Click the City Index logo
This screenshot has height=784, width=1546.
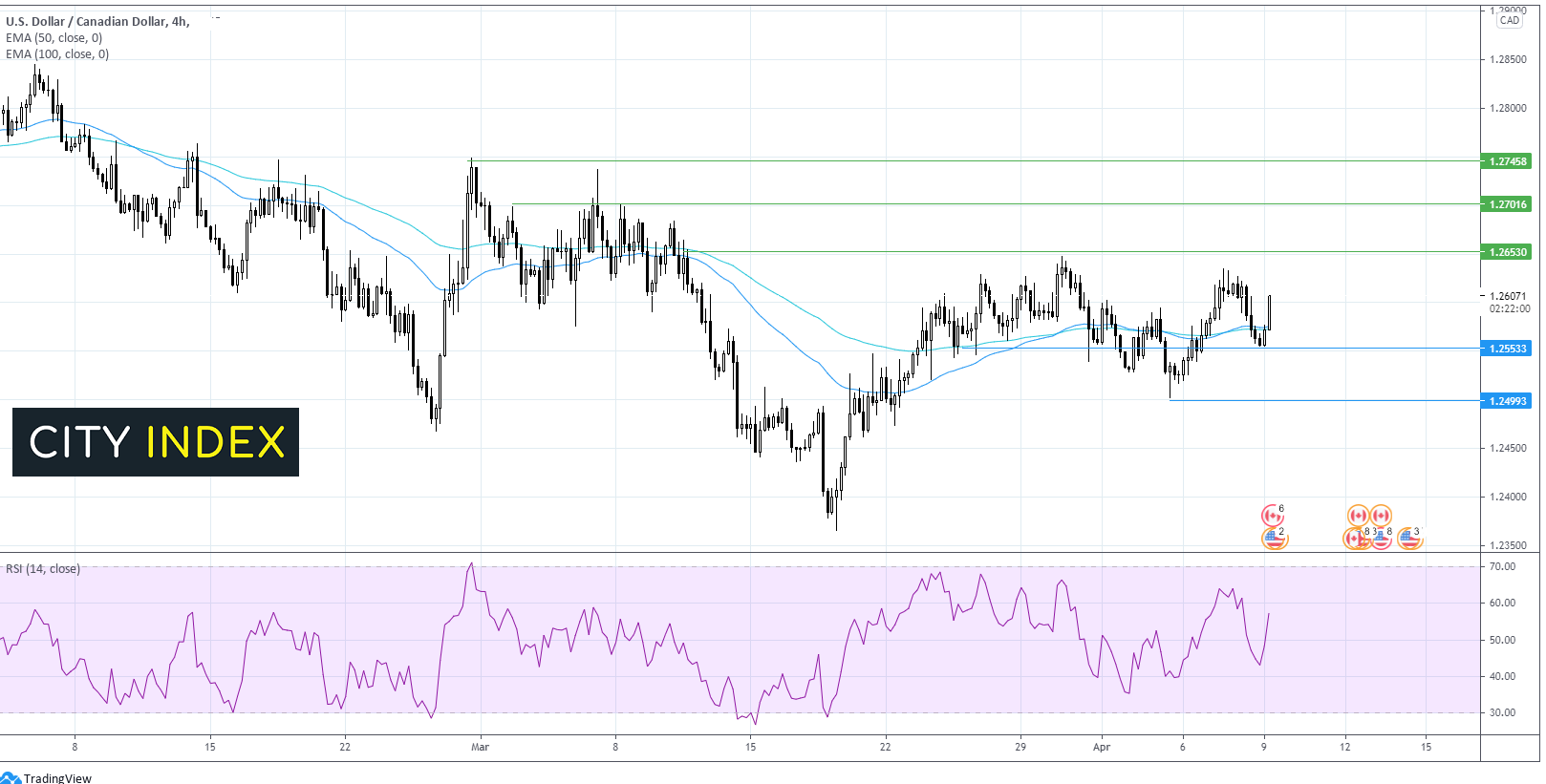pos(156,442)
